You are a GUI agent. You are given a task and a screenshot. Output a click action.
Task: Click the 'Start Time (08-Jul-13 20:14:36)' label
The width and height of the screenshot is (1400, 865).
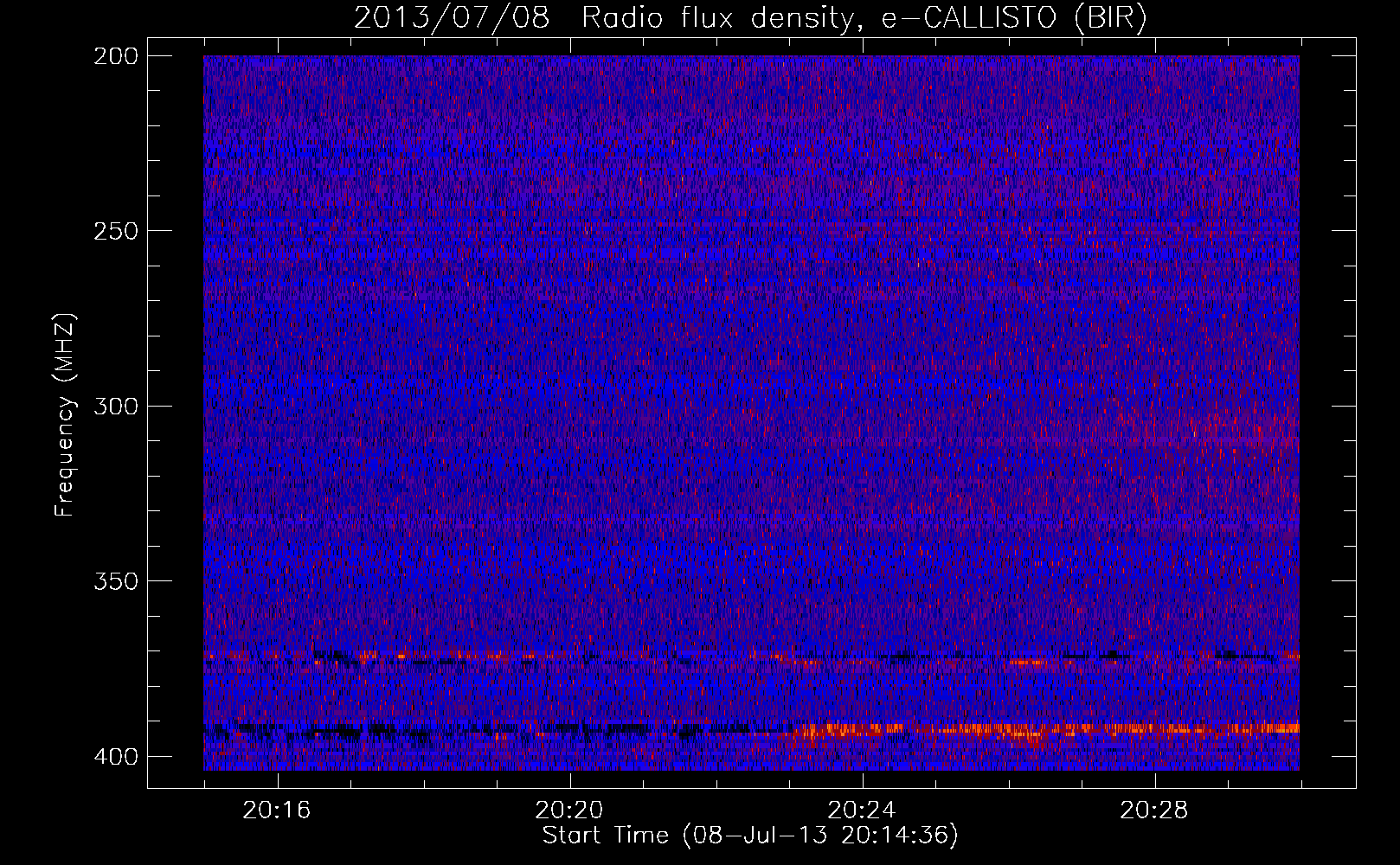[x=750, y=836]
